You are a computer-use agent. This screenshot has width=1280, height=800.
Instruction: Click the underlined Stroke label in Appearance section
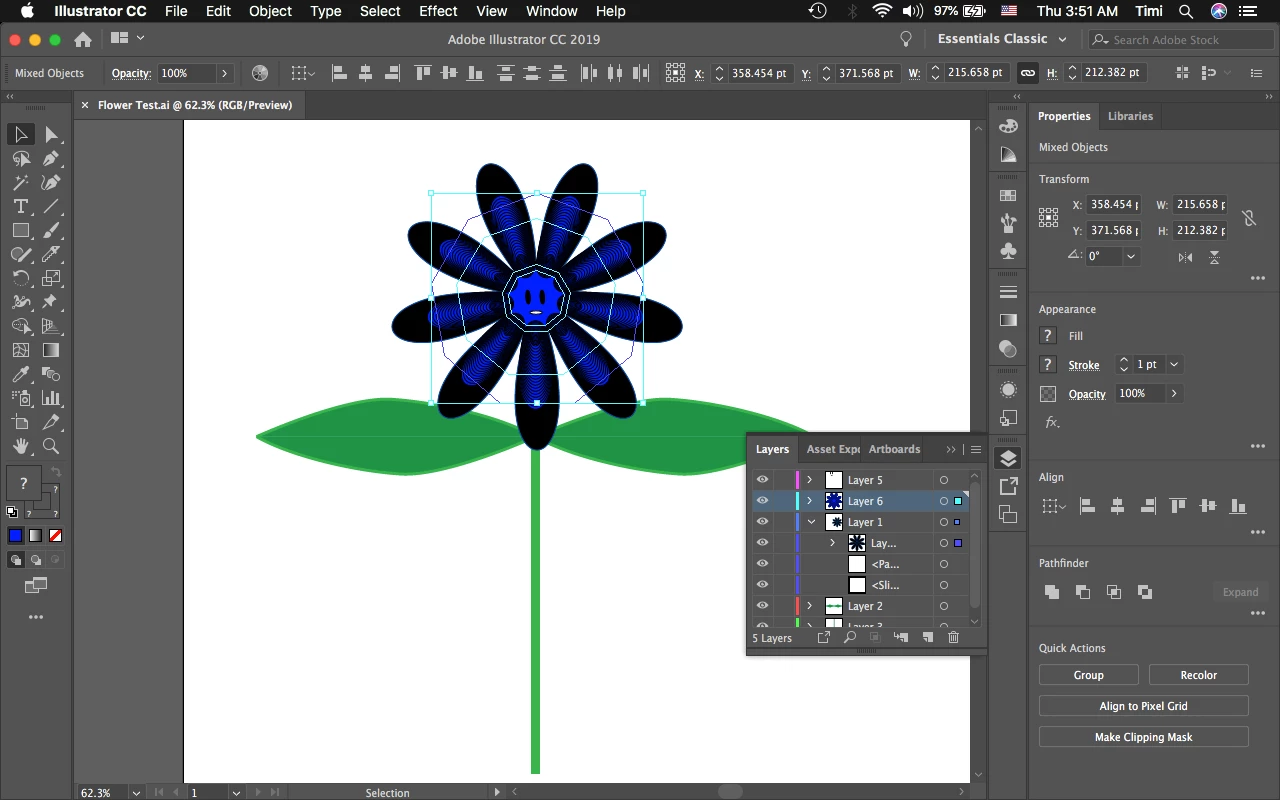coord(1084,365)
